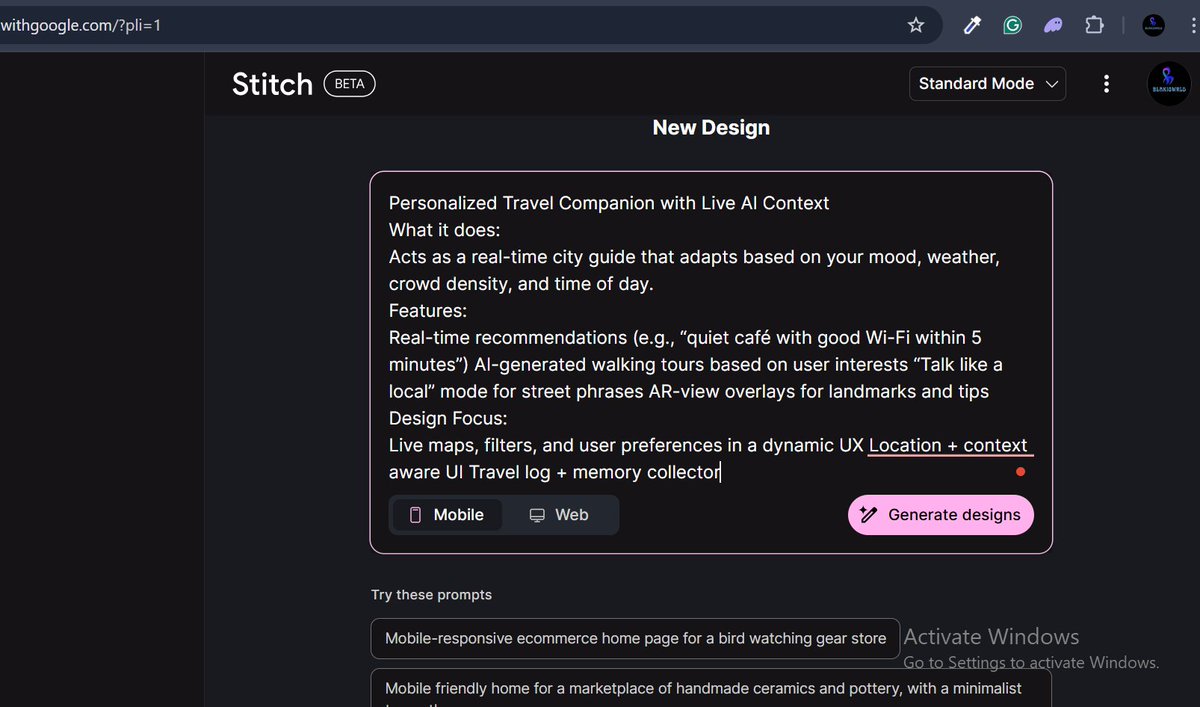
Task: Click the "New Design" heading
Action: (711, 128)
